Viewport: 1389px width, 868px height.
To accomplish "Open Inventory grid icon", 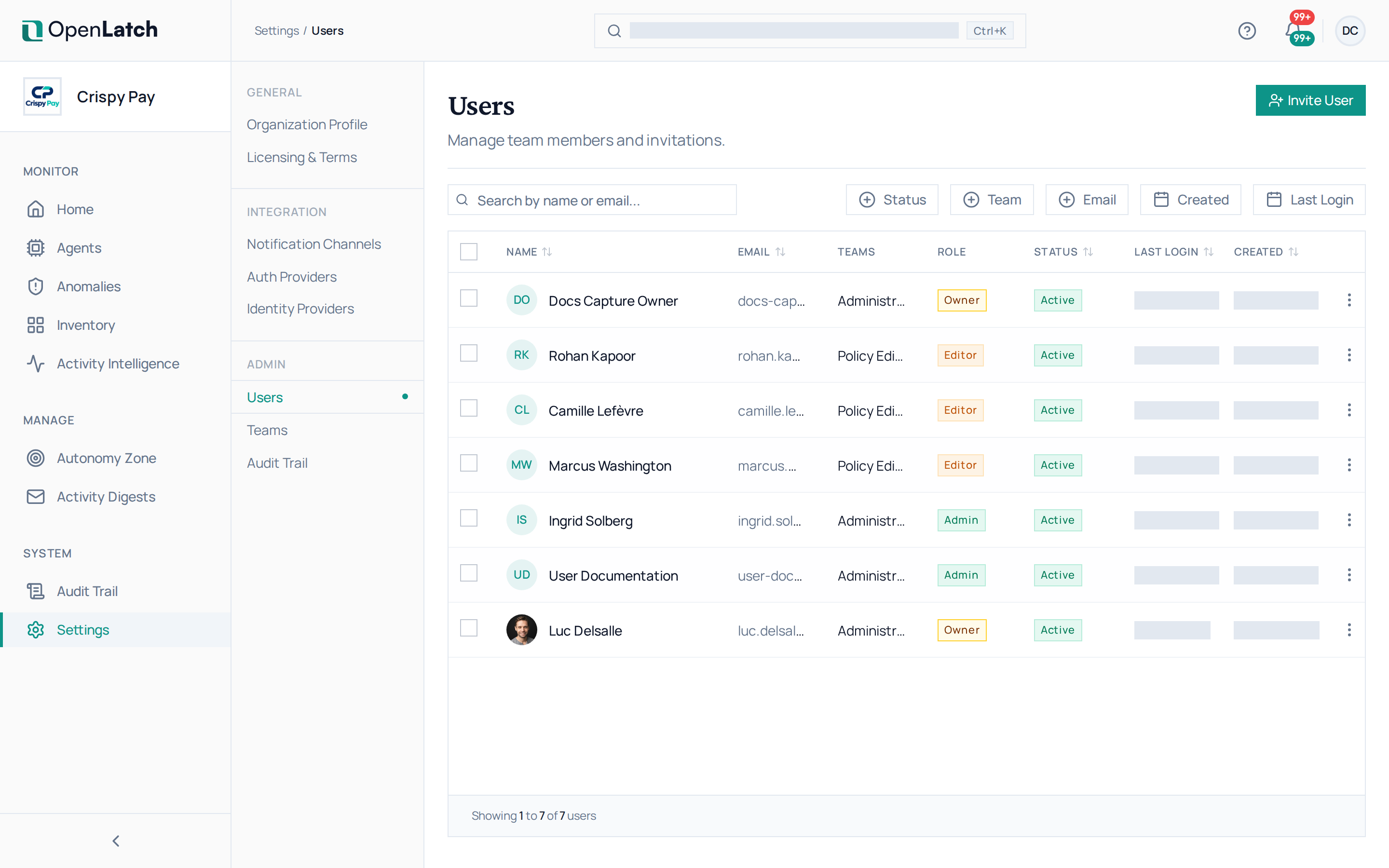I will point(36,325).
